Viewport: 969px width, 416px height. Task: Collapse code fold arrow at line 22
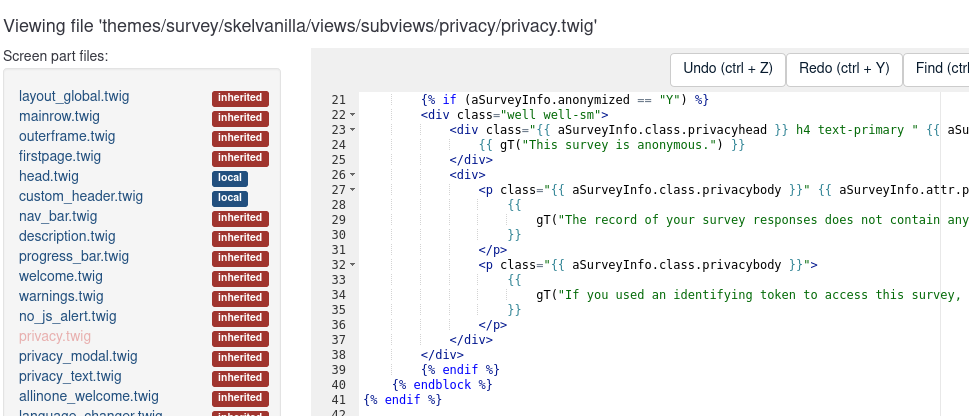click(353, 115)
